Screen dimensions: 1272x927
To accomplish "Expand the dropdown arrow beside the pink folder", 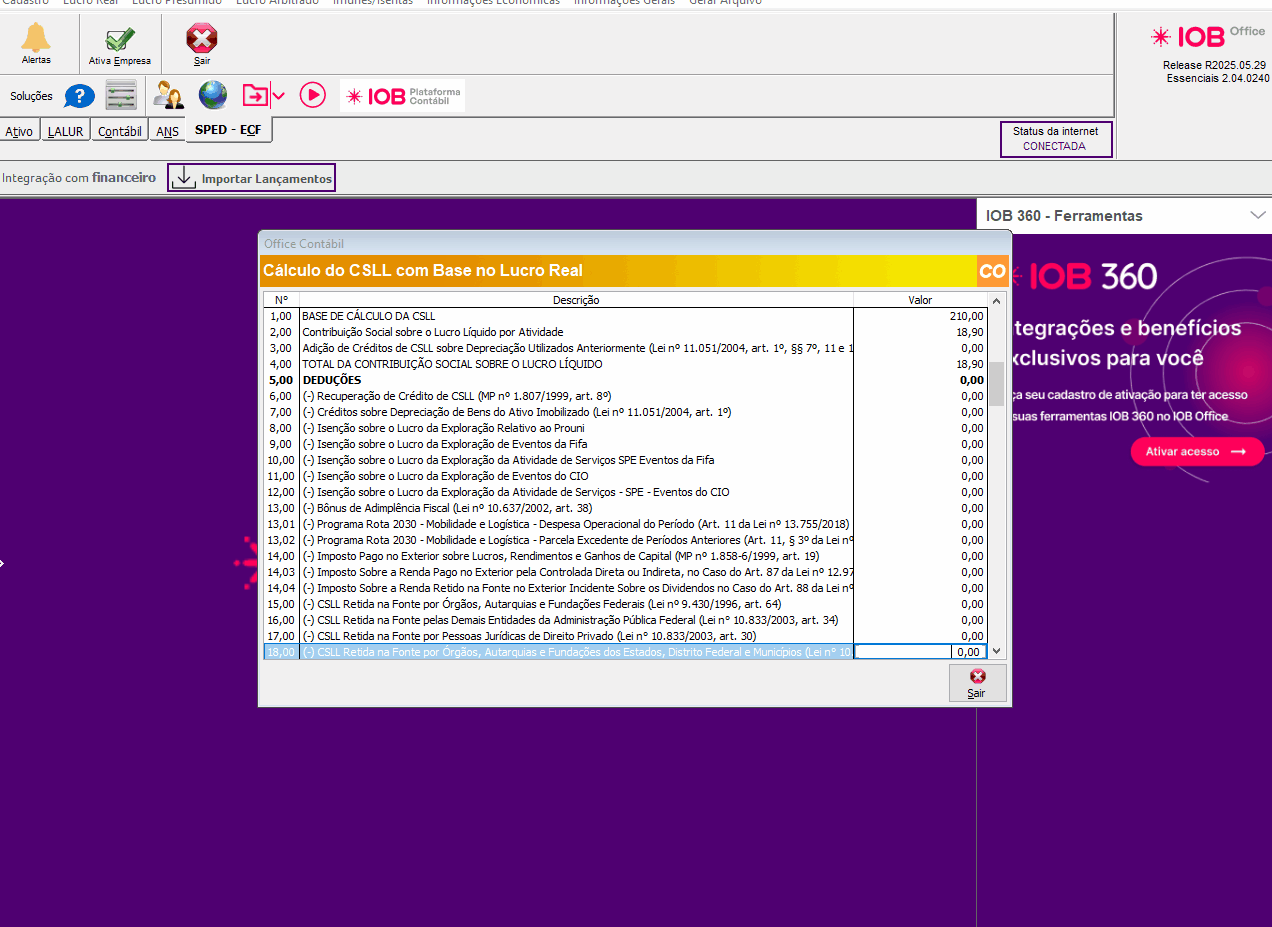I will point(279,96).
